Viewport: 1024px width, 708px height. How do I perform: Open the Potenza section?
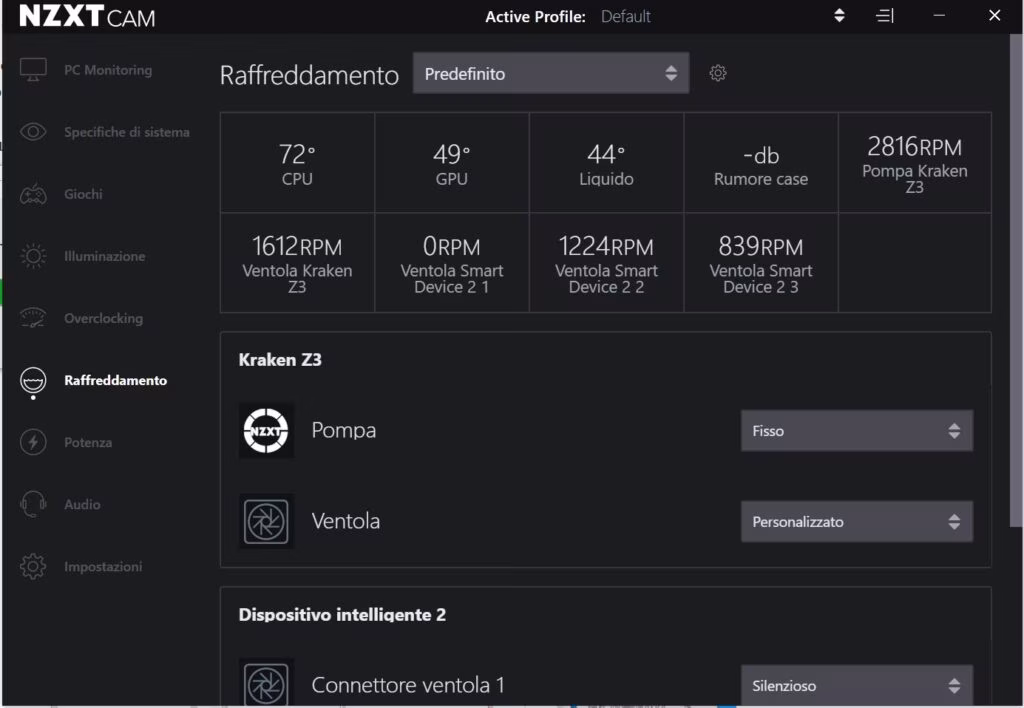[x=88, y=442]
